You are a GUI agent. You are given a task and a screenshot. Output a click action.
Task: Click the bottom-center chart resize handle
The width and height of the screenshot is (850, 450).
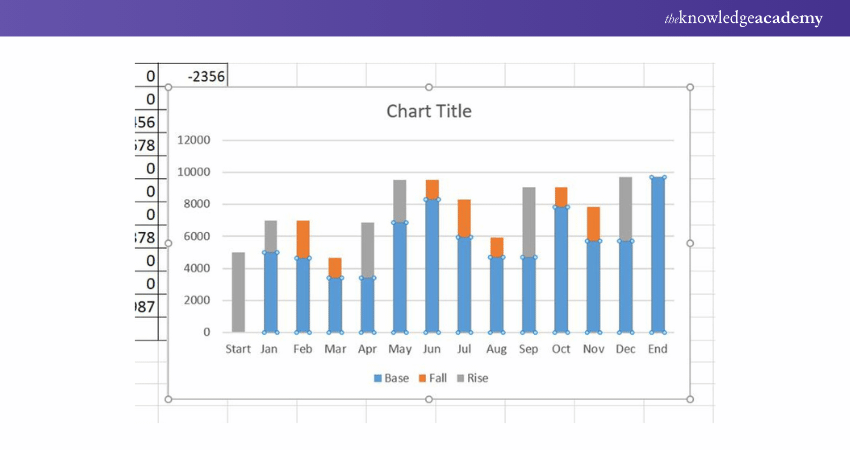429,399
